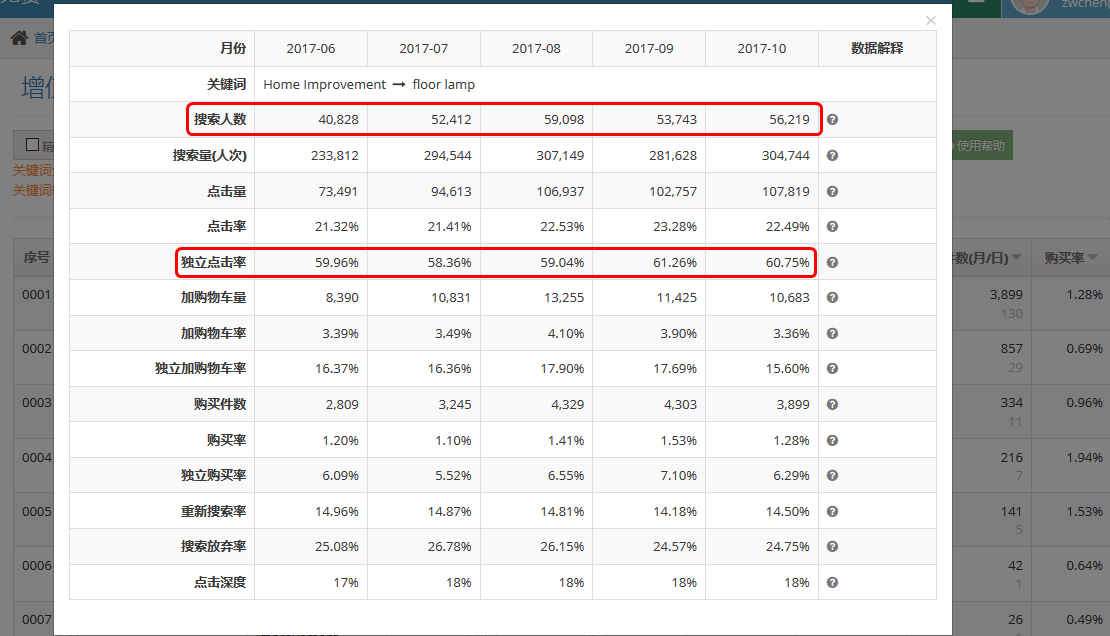The width and height of the screenshot is (1110, 636).
Task: Open help icon for 独立购买率 row
Action: [832, 475]
